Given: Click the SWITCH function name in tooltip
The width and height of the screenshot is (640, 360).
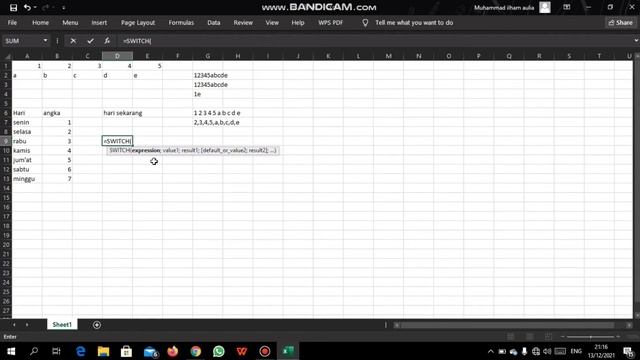Looking at the screenshot, I should [120, 150].
